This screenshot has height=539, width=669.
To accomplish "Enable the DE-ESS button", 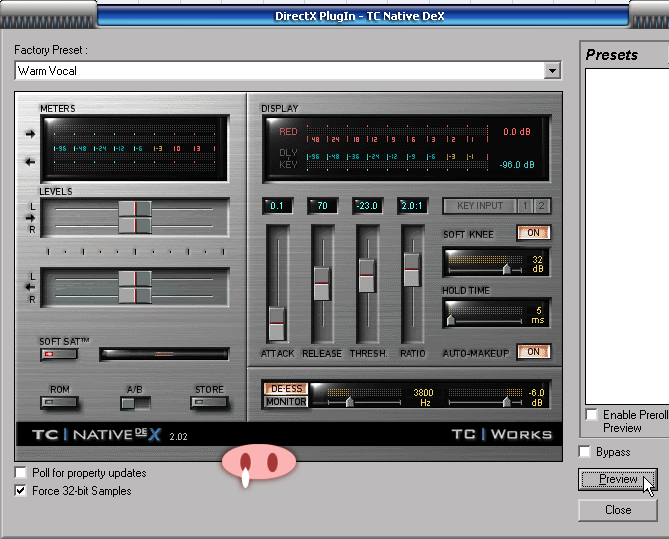I will [286, 389].
